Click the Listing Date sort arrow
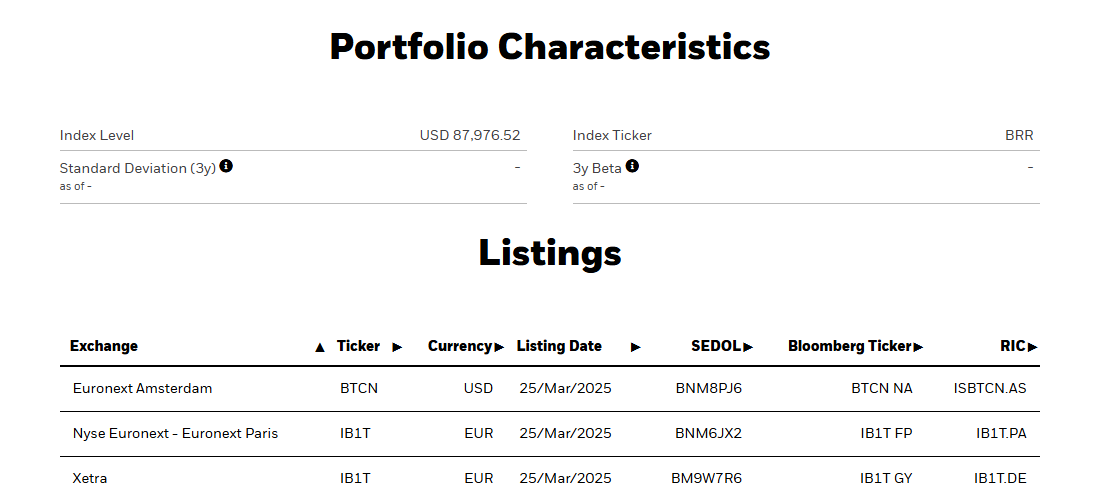Screen dimensions: 1111x499 point(635,347)
